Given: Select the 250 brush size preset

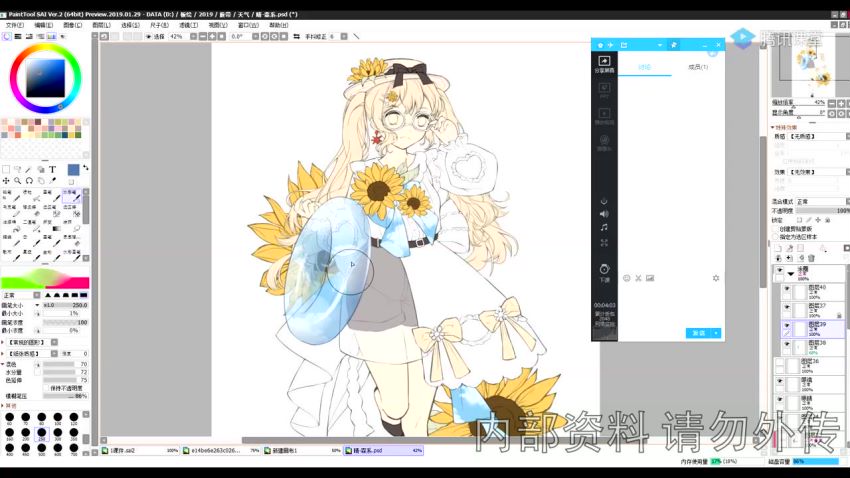Looking at the screenshot, I should pos(42,434).
